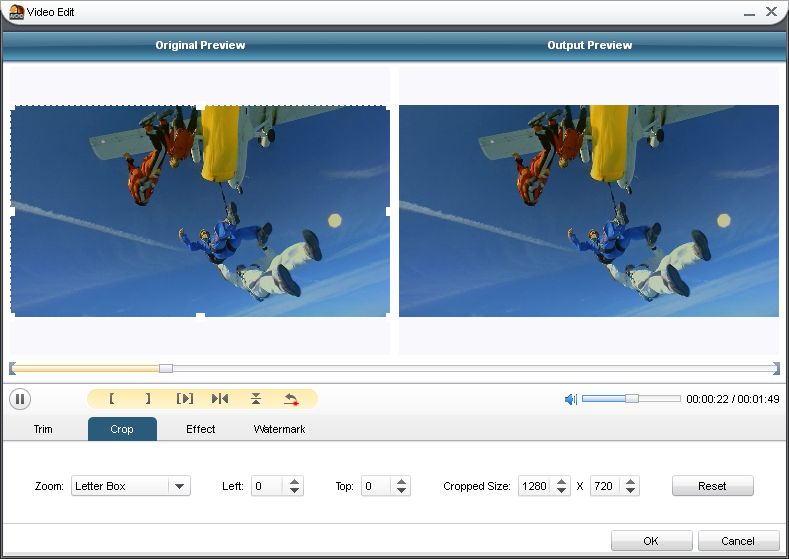789x559 pixels.
Task: Set trim end with right bracket icon
Action: 148,398
